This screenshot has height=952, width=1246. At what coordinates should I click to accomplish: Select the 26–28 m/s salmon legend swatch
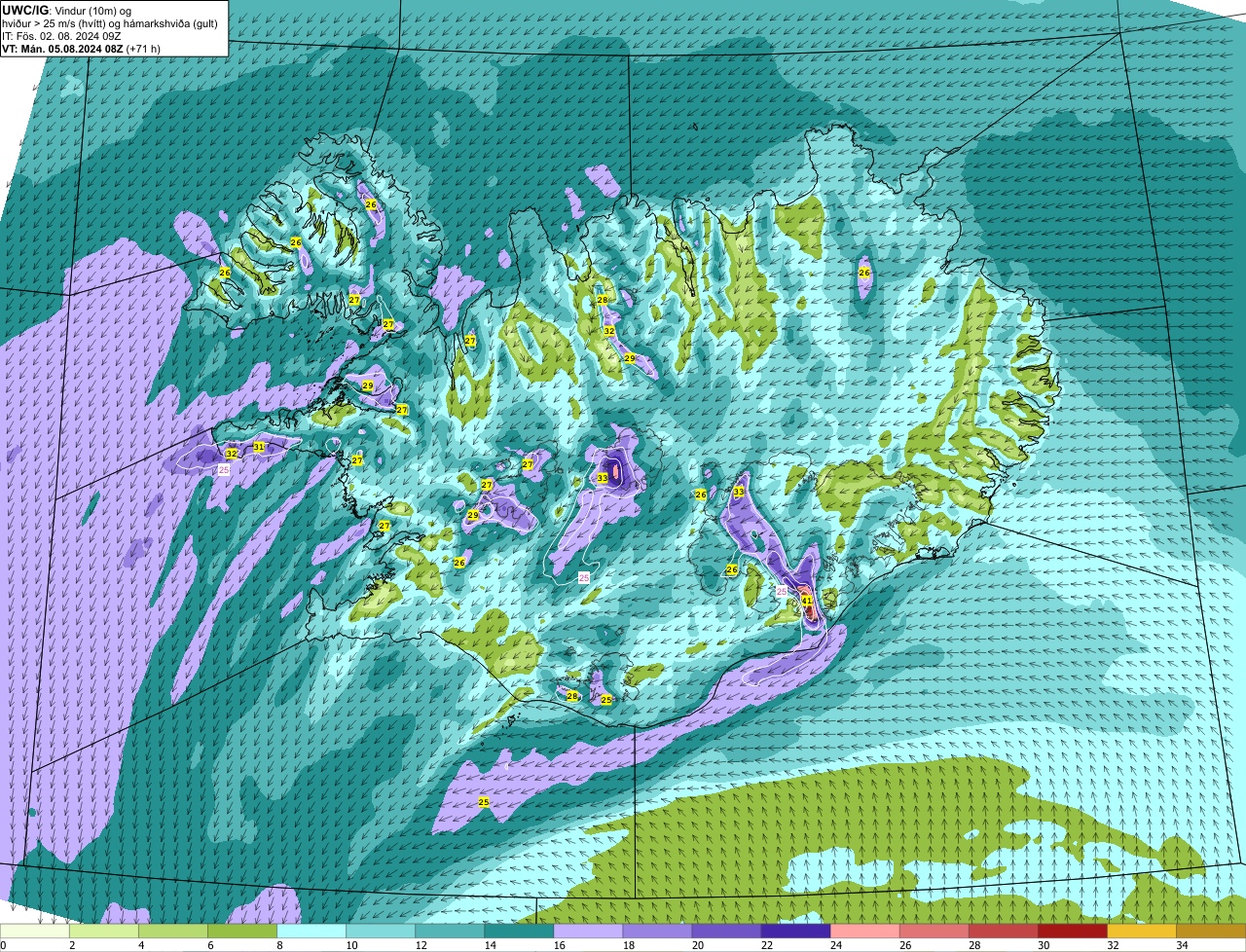pyautogui.click(x=934, y=932)
